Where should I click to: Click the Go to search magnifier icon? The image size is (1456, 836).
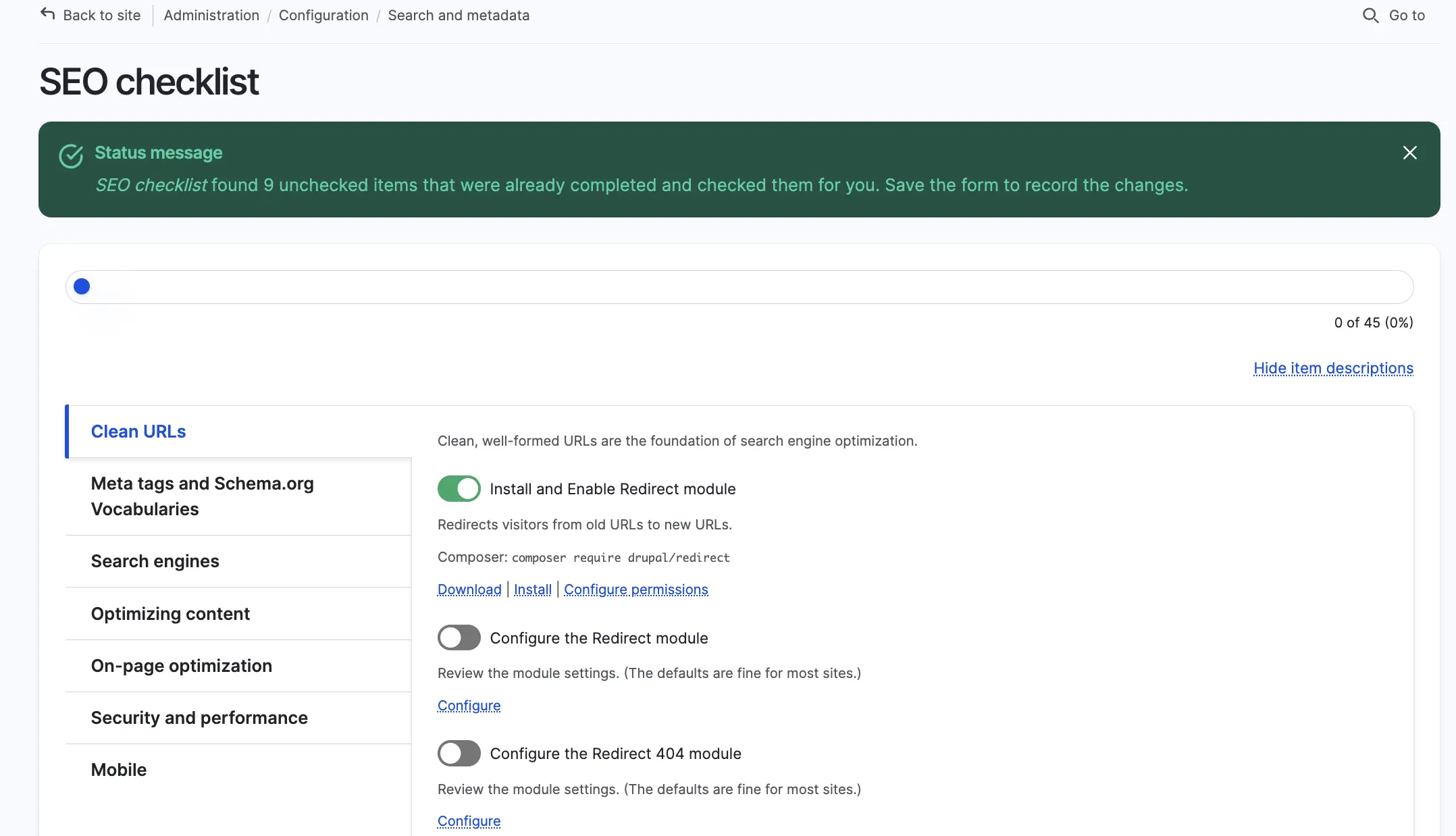1370,16
